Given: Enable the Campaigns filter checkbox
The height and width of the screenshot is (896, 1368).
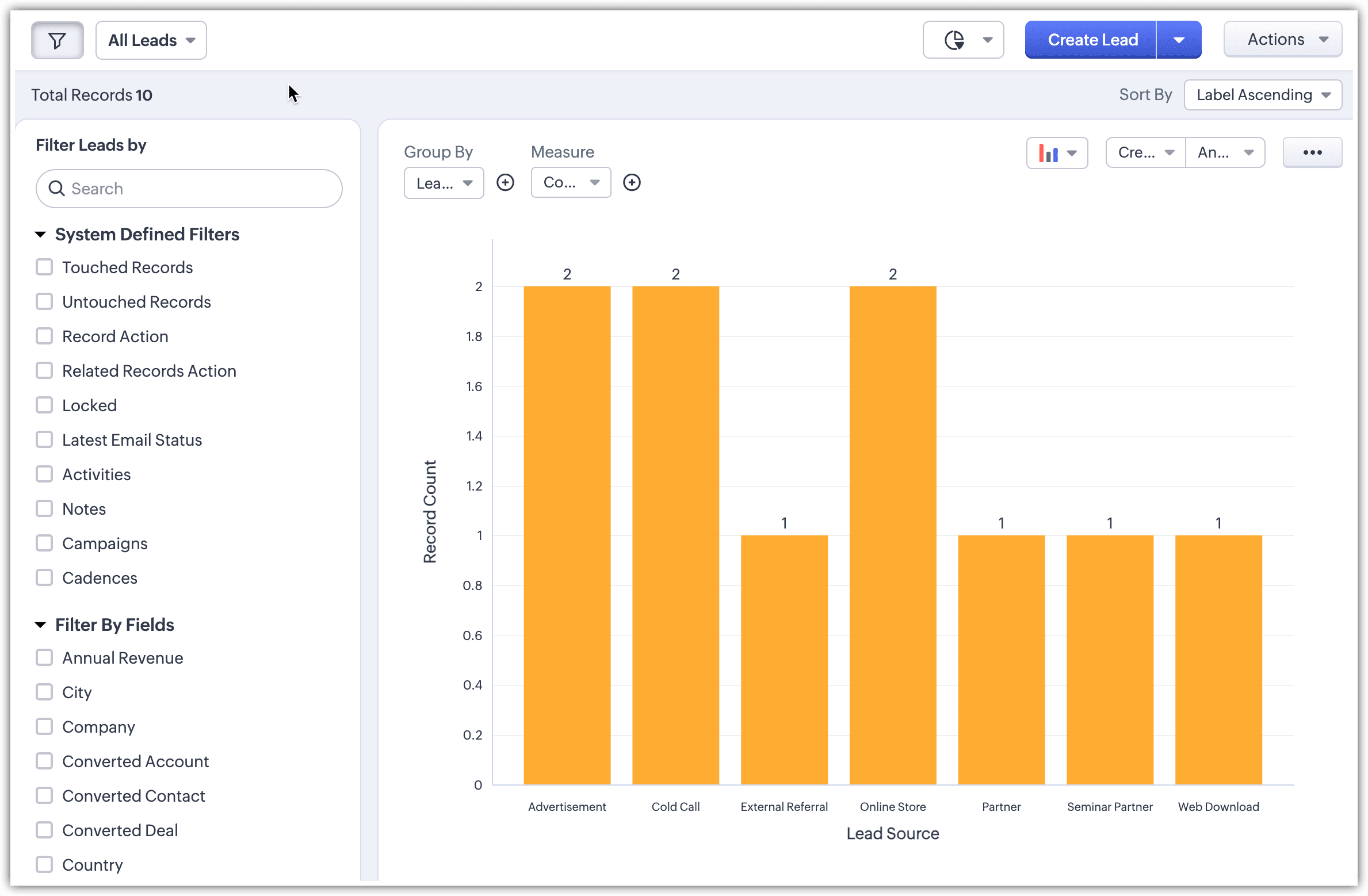Looking at the screenshot, I should 44,543.
